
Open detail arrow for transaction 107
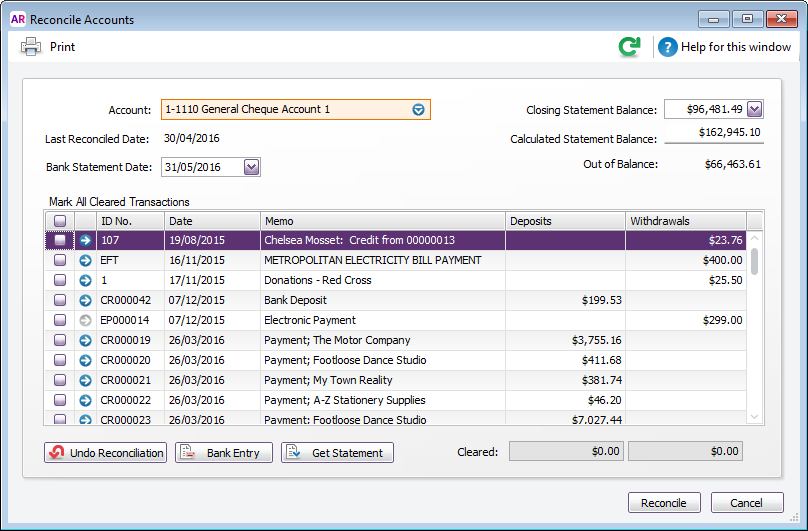[x=85, y=240]
